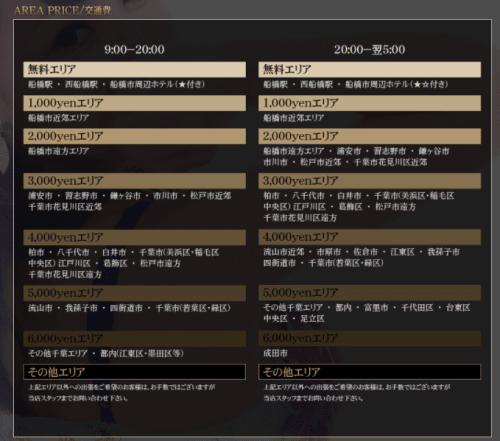Viewport: 500px width, 441px height.
Task: Click 4,000yenエリア bar in the daytime column
Action: (135, 237)
